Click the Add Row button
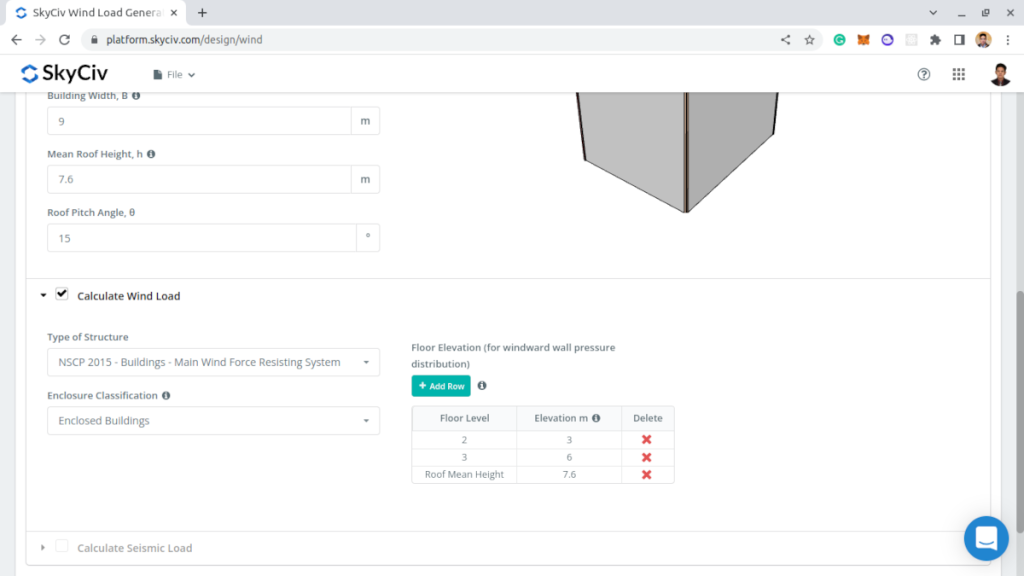The width and height of the screenshot is (1024, 576). tap(441, 386)
